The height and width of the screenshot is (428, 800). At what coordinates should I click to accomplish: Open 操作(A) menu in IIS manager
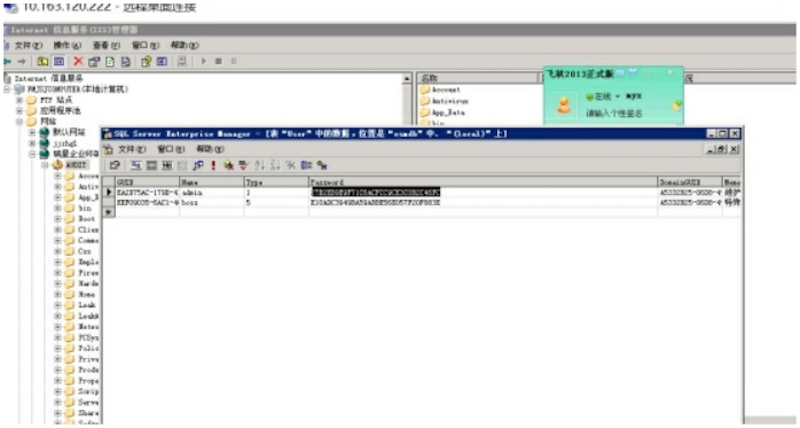(x=67, y=46)
